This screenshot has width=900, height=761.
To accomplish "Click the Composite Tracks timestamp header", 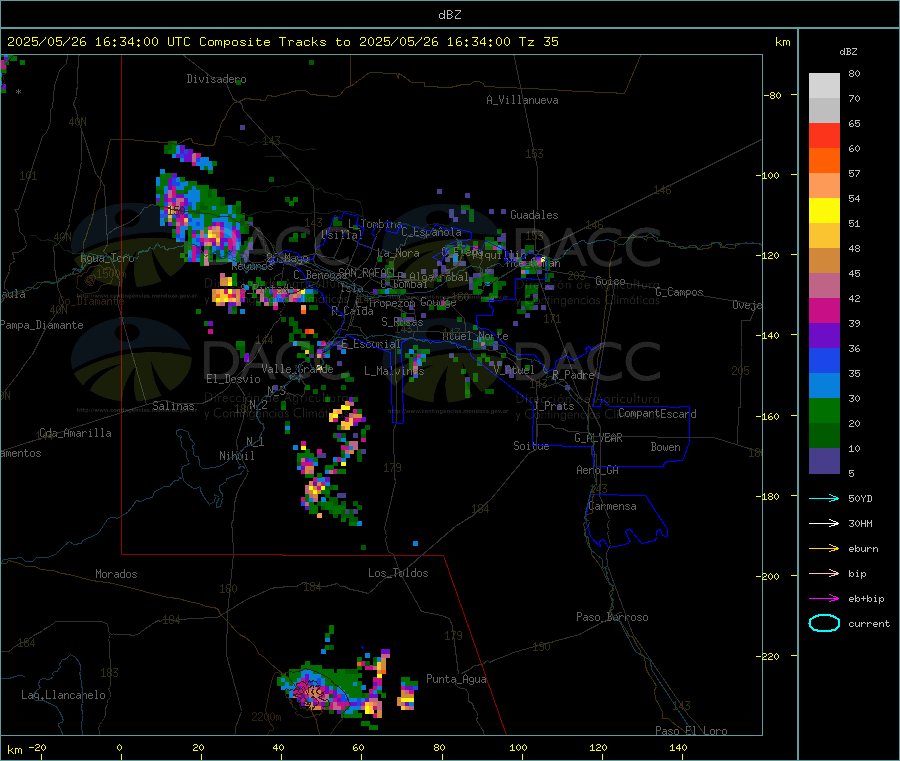I will [283, 42].
